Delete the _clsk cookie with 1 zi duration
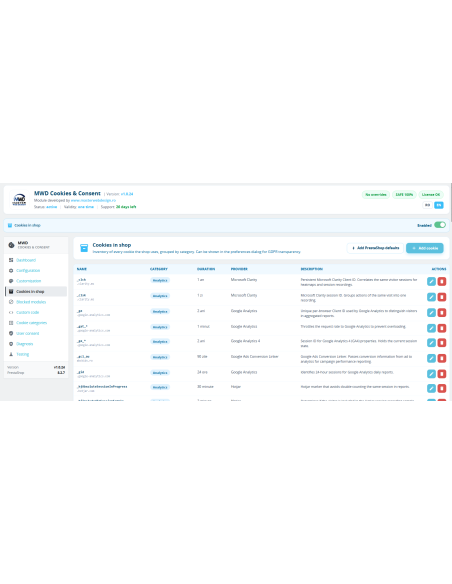Screen dimensions: 452x584 click(x=442, y=297)
